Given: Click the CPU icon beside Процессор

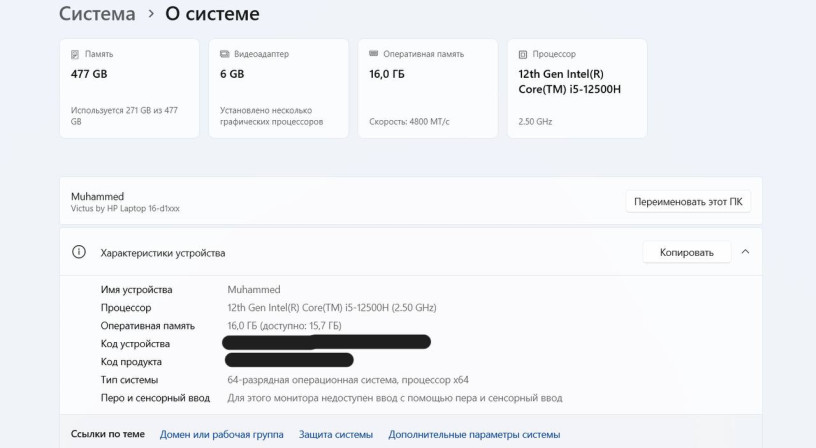Looking at the screenshot, I should coord(522,54).
